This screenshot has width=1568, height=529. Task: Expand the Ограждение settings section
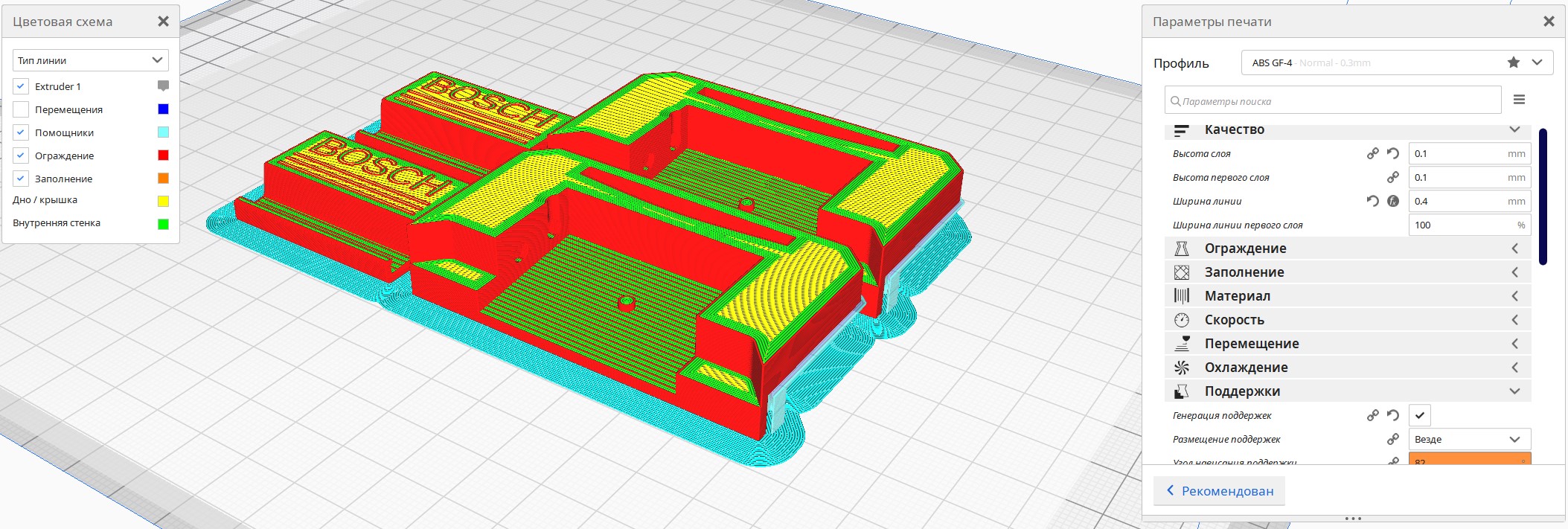coord(1514,249)
